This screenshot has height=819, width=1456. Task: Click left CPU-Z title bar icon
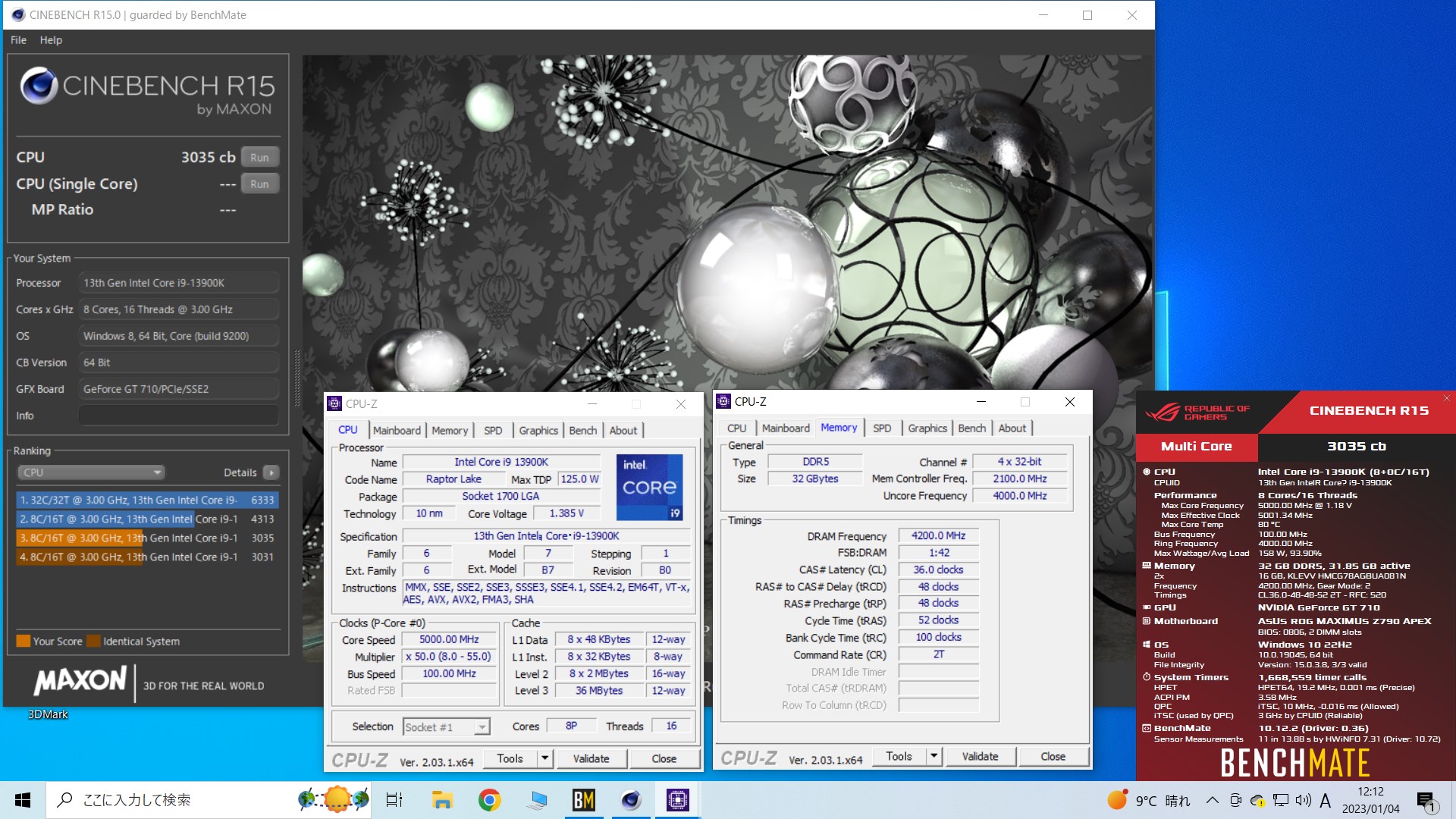click(x=334, y=403)
